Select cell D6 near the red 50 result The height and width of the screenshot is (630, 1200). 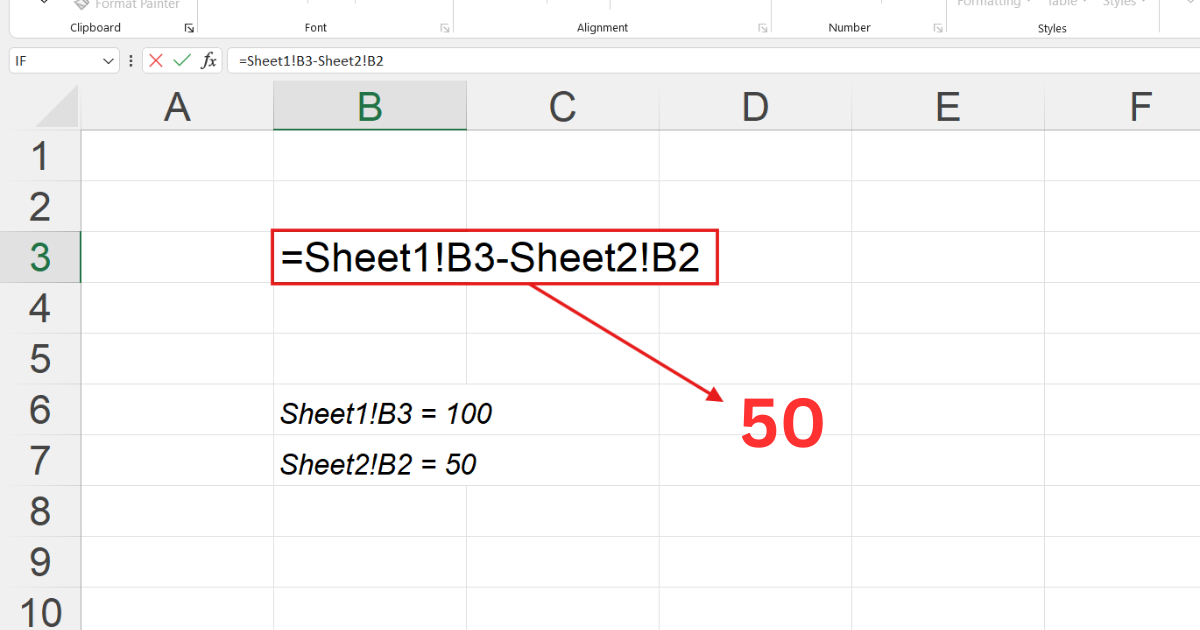coord(754,410)
